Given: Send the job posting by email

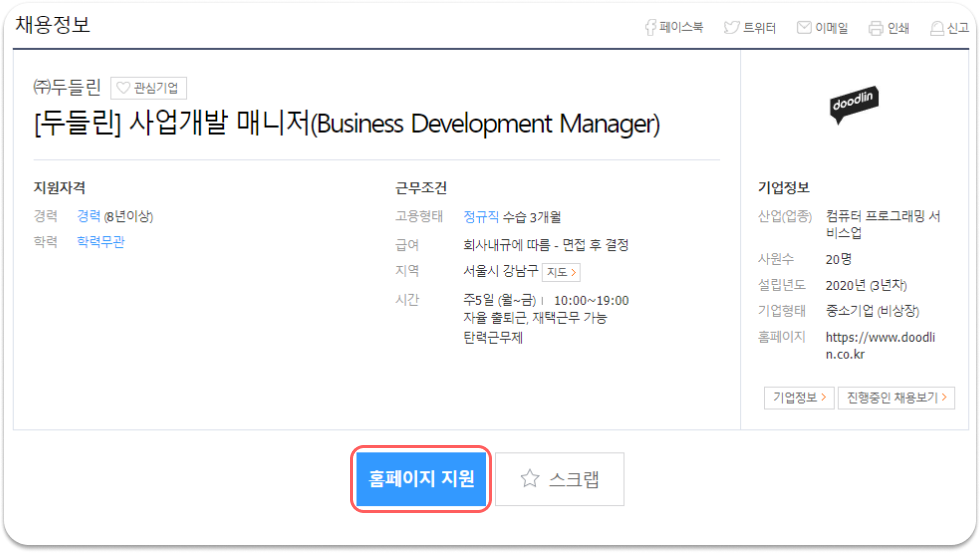Looking at the screenshot, I should coord(822,27).
